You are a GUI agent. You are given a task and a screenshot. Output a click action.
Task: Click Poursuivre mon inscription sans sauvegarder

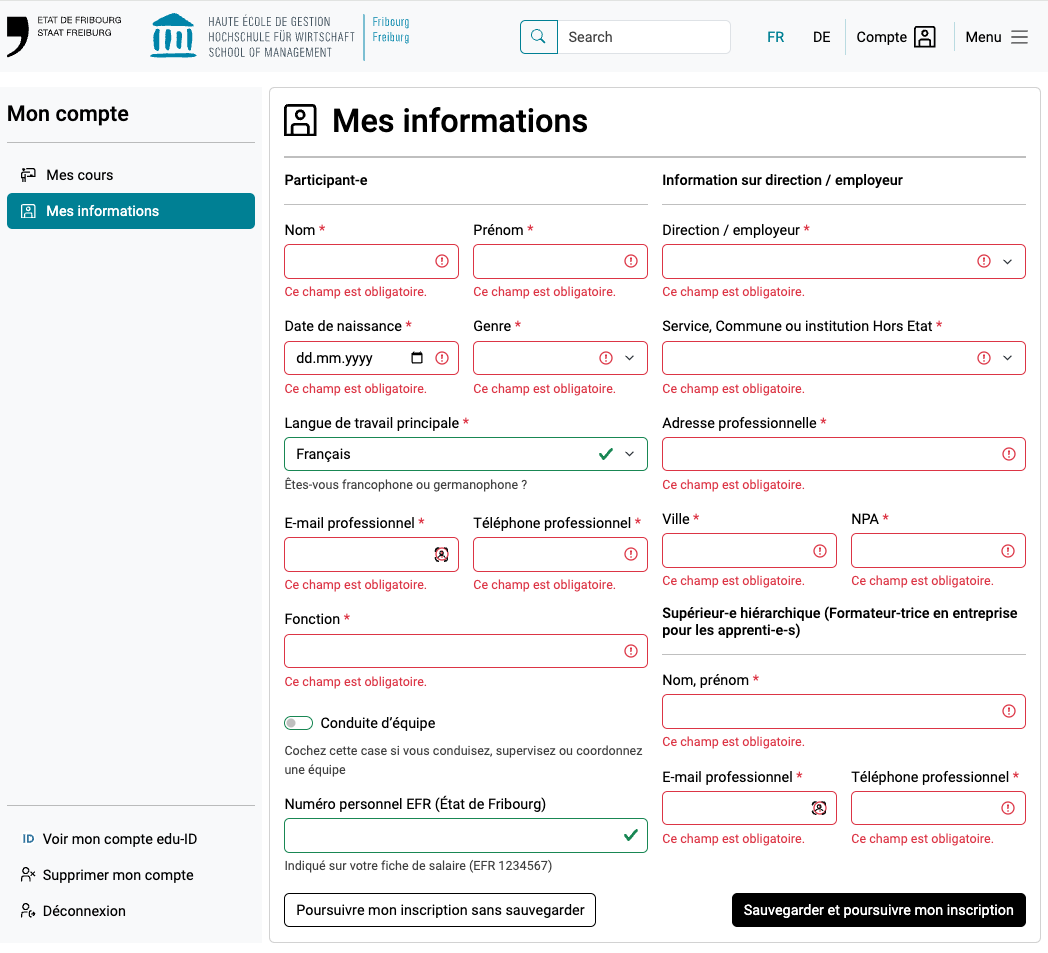[440, 910]
